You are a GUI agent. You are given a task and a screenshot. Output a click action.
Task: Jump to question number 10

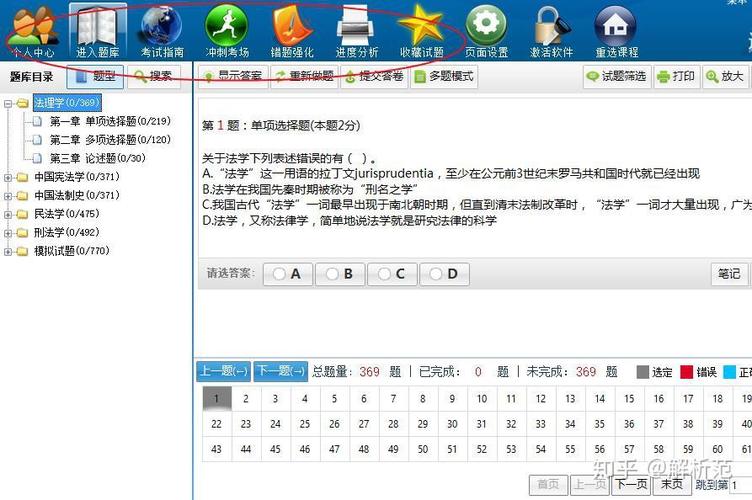[482, 398]
